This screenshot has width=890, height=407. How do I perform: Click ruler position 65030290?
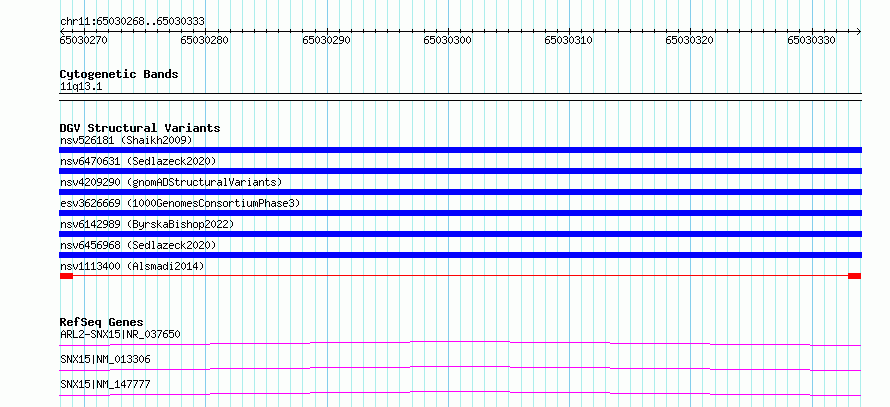tap(326, 40)
